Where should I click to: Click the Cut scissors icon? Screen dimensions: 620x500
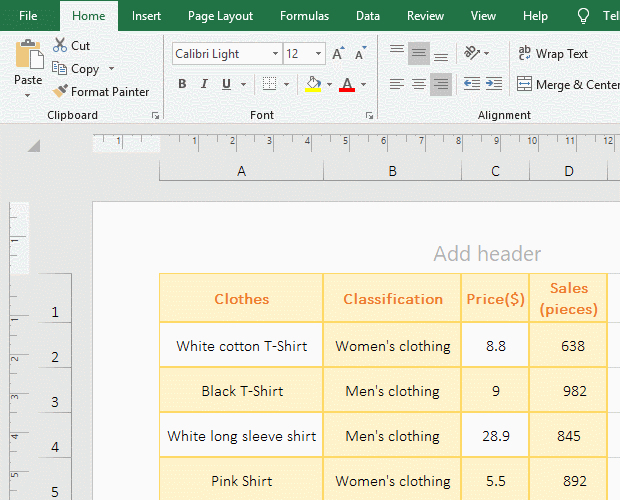coord(60,45)
